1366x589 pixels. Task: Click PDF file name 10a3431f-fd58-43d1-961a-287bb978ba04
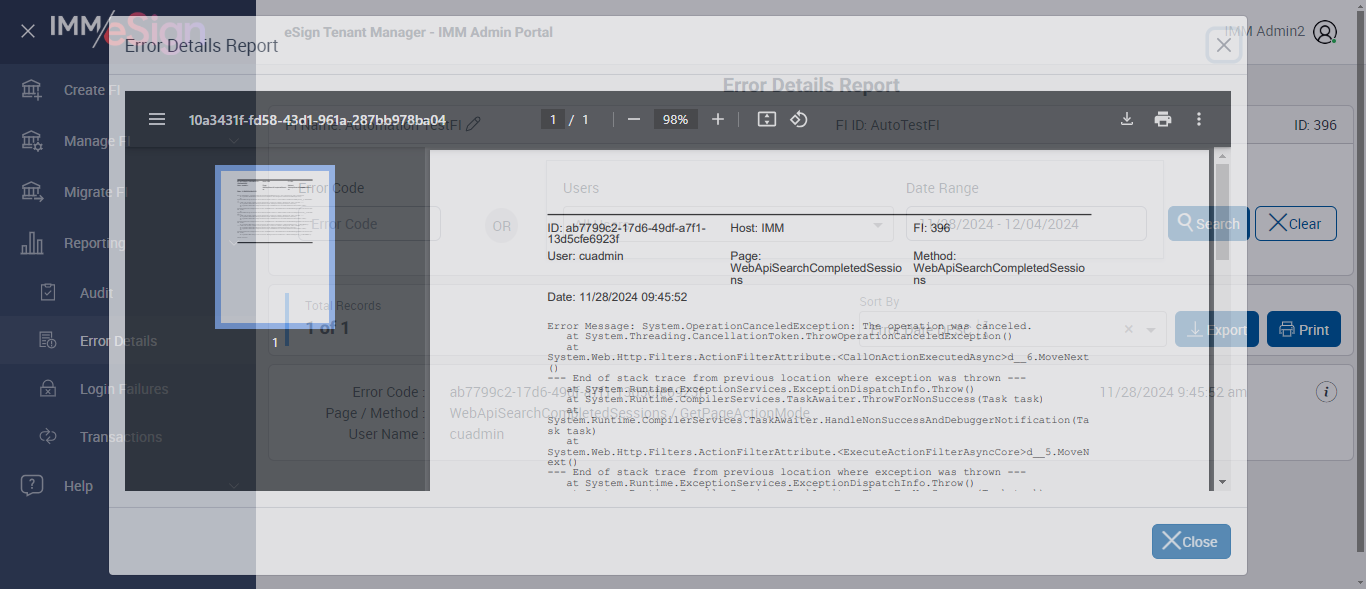317,120
